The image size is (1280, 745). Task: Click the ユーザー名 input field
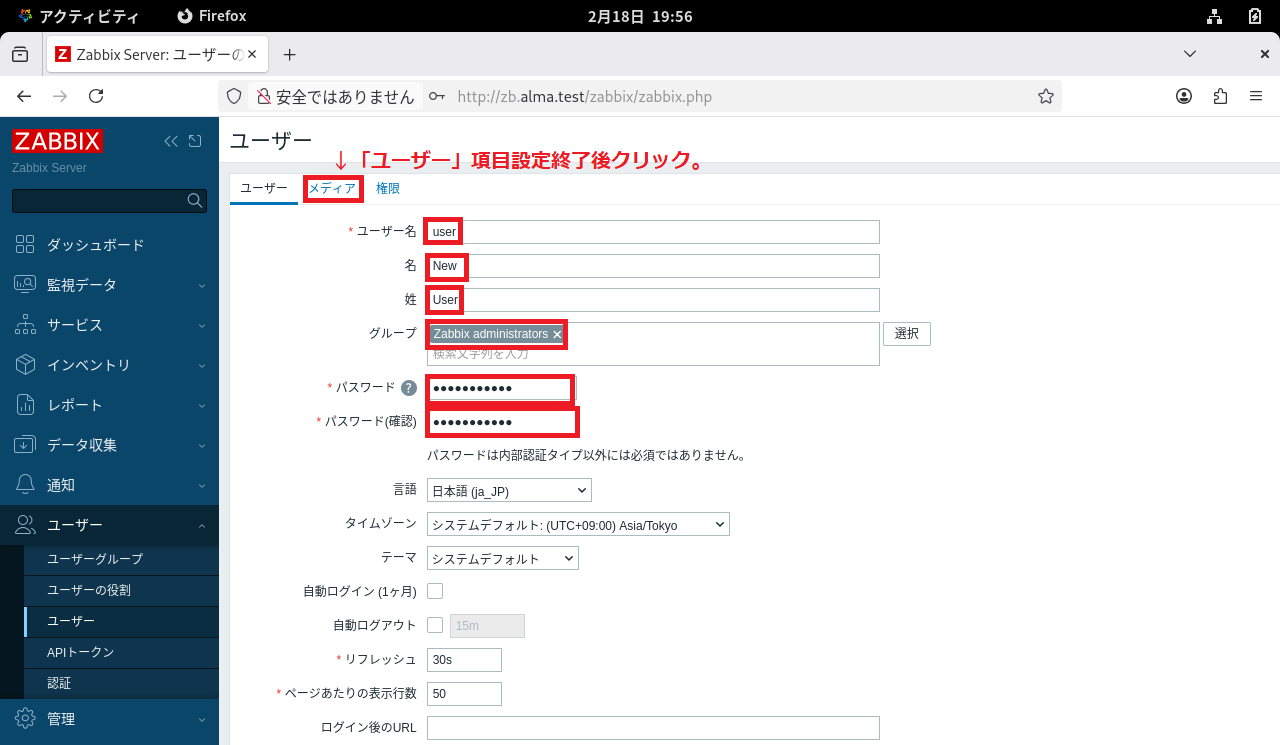[653, 232]
